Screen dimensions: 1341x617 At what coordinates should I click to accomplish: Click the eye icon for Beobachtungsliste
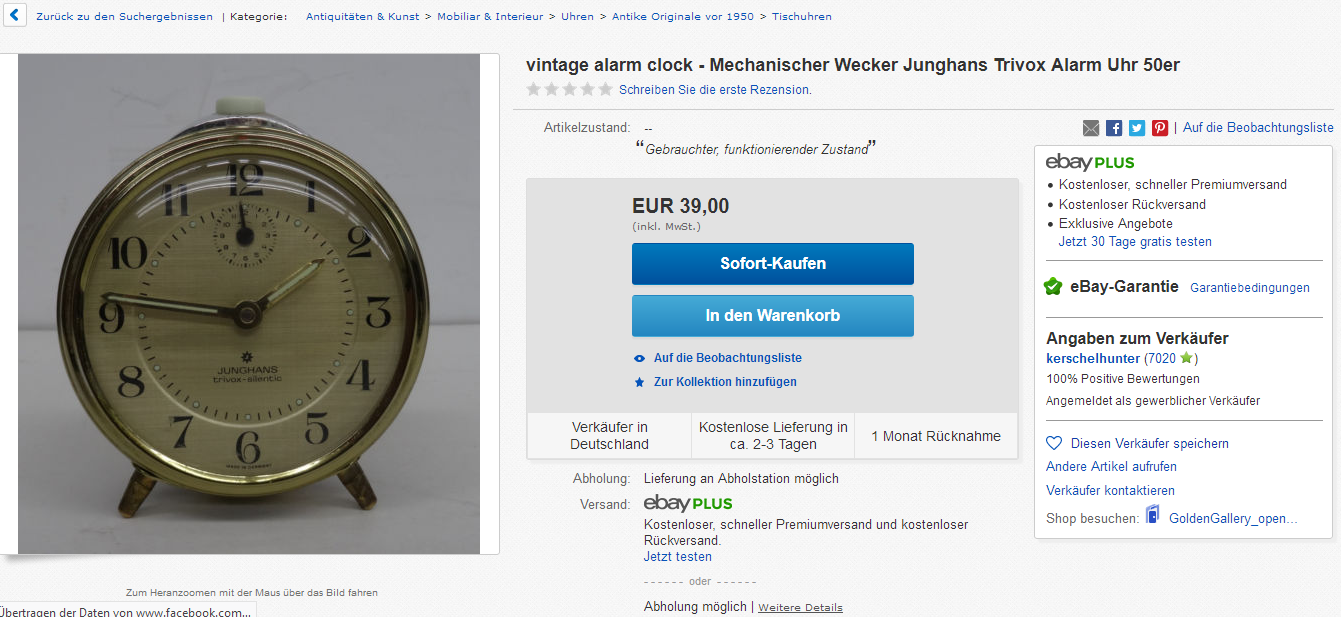(640, 358)
